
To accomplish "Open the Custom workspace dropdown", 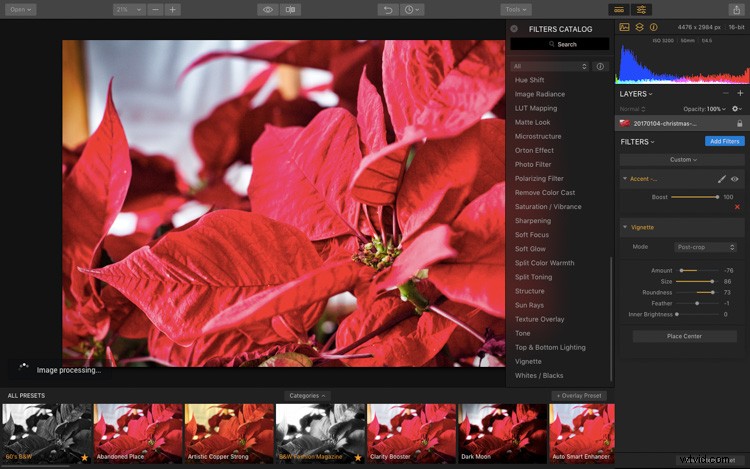I will 683,160.
